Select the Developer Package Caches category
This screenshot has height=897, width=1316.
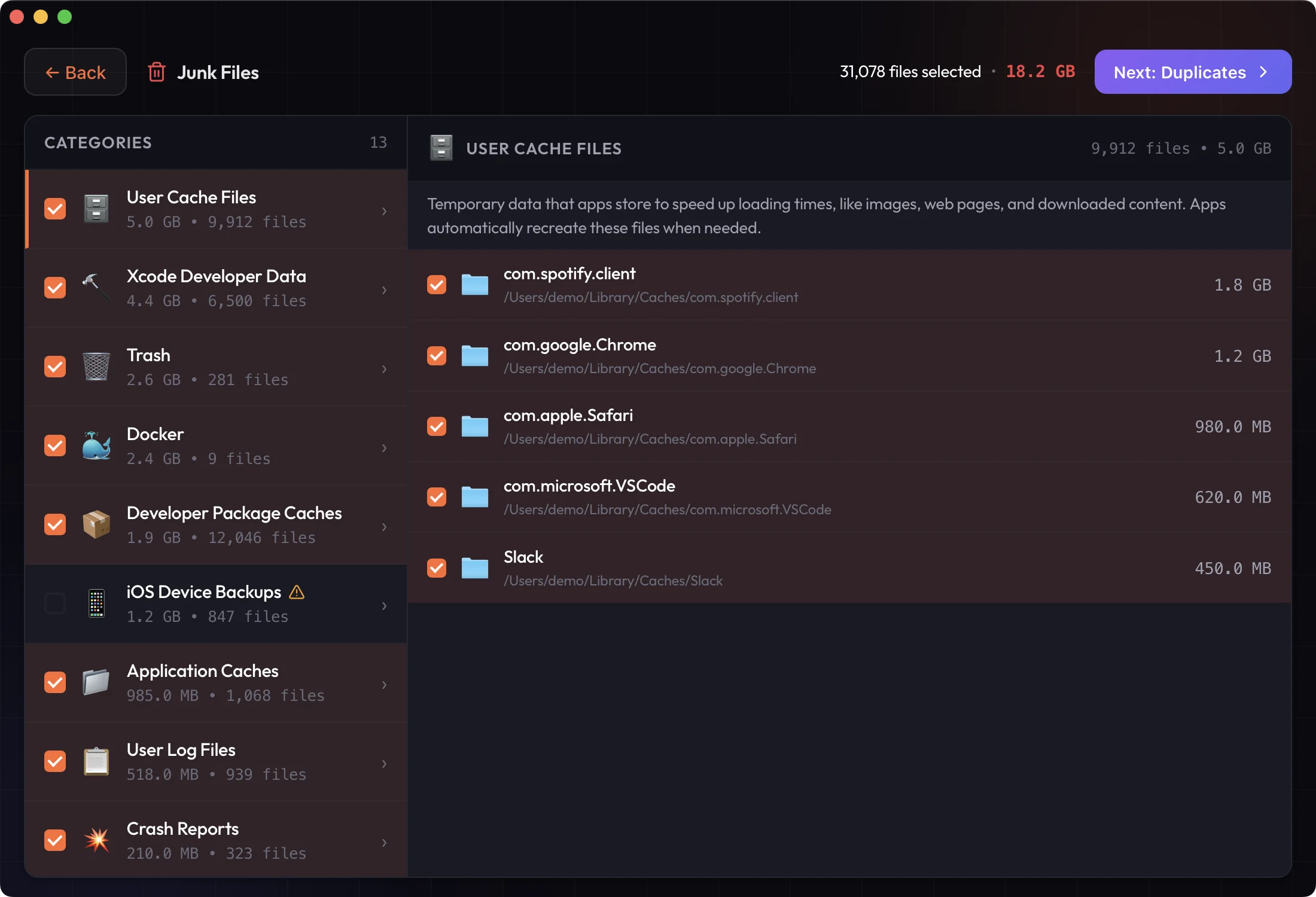233,524
